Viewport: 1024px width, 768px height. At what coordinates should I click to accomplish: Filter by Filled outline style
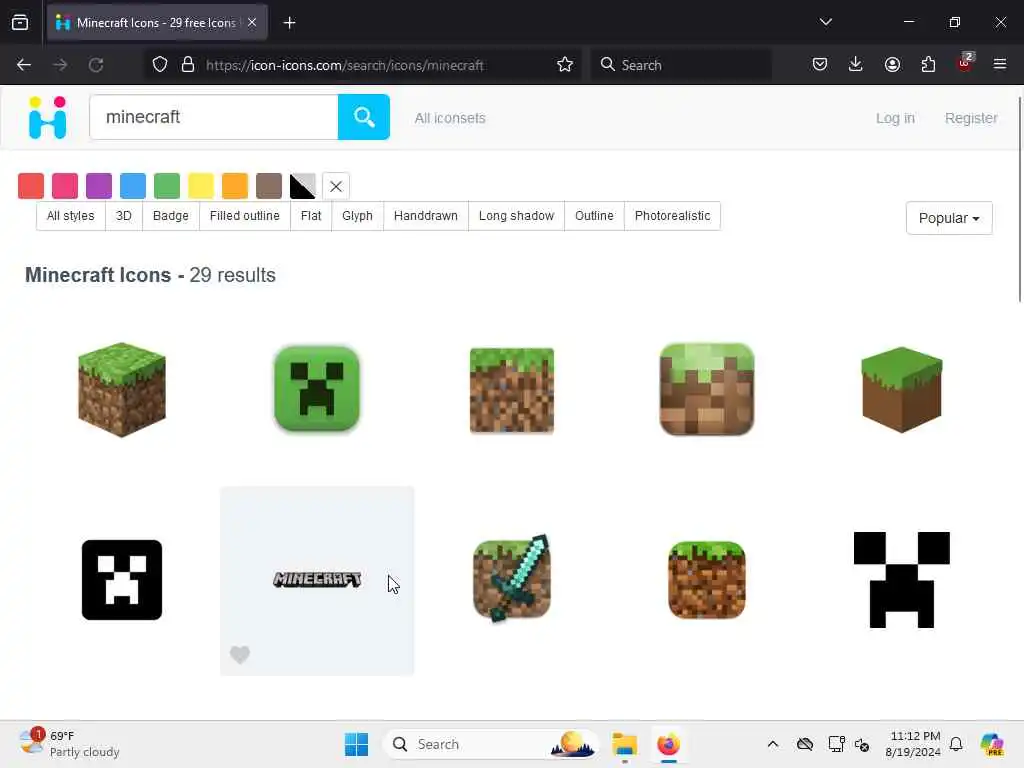[x=244, y=216]
